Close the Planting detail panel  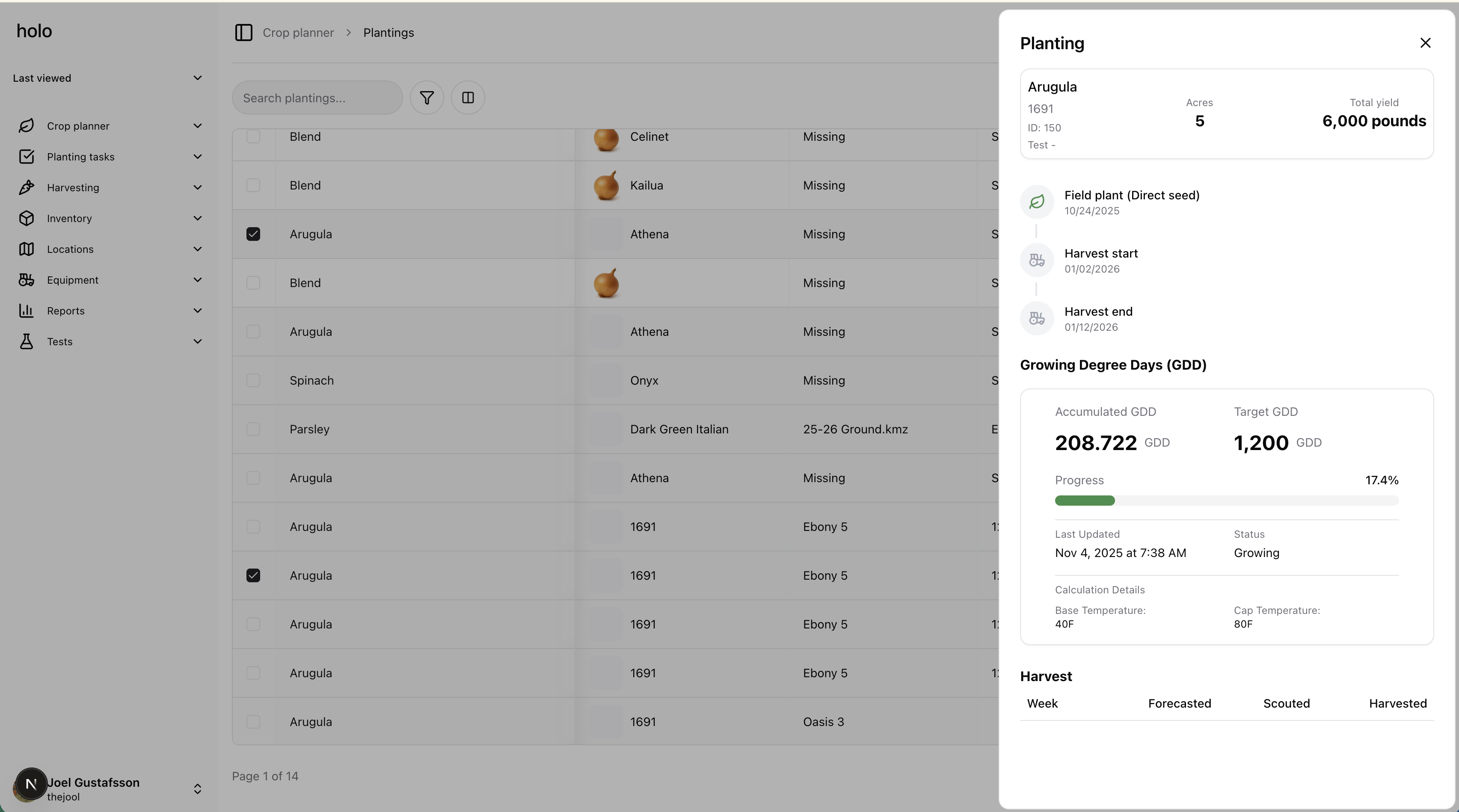(1425, 43)
